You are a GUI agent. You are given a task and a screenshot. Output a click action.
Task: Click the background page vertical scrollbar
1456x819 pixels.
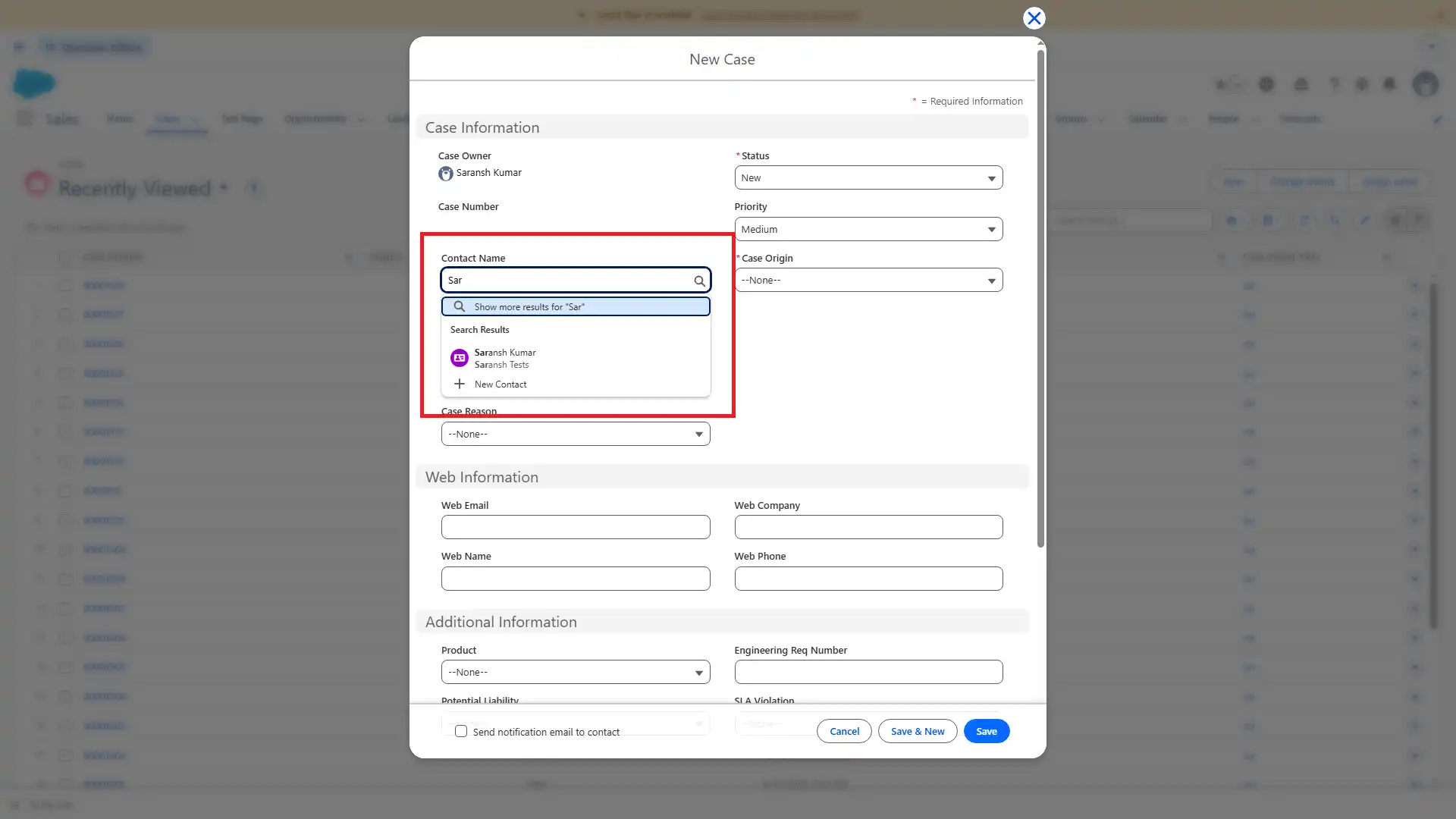pyautogui.click(x=1433, y=455)
